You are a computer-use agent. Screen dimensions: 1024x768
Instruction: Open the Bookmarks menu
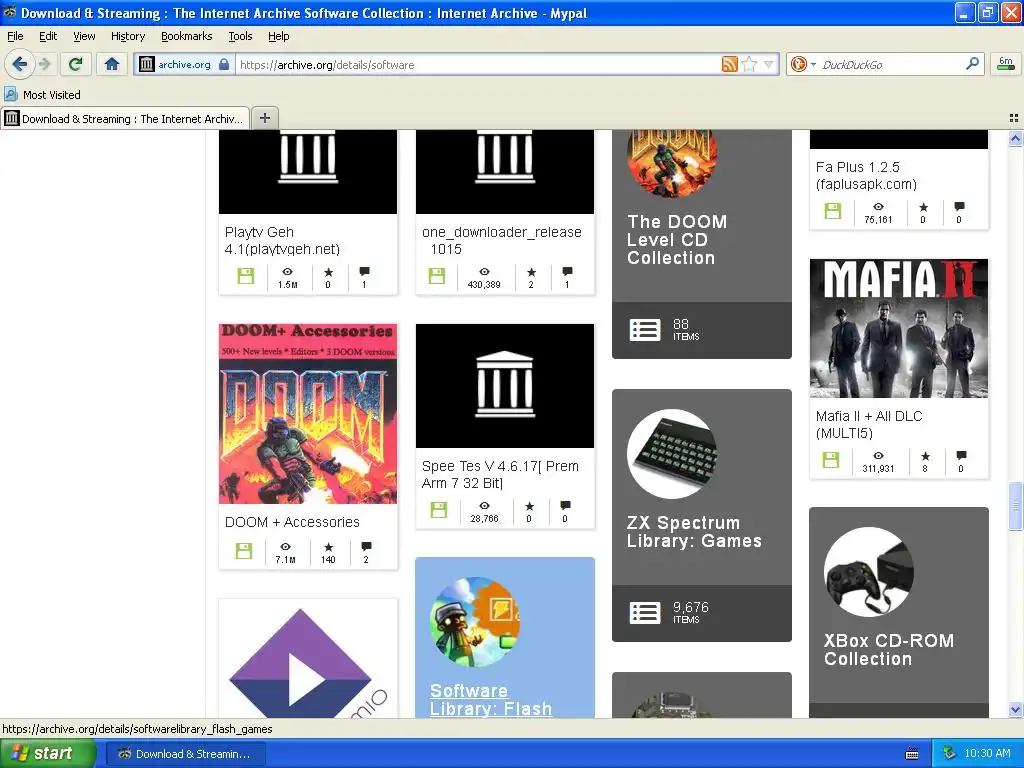pyautogui.click(x=186, y=36)
